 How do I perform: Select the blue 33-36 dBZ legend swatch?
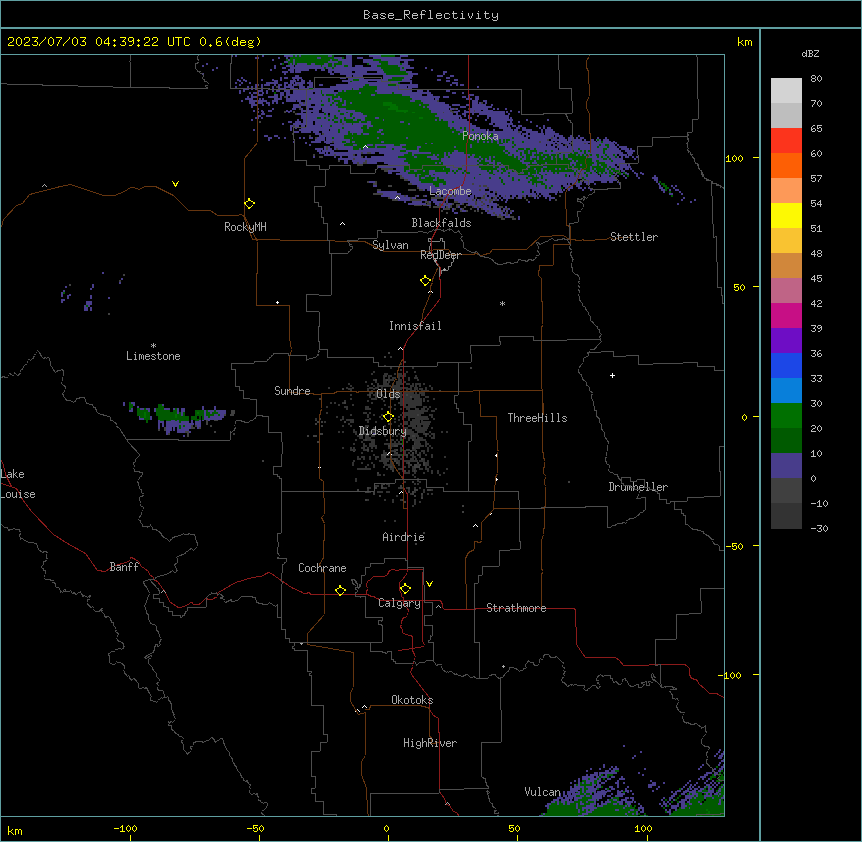coord(786,365)
